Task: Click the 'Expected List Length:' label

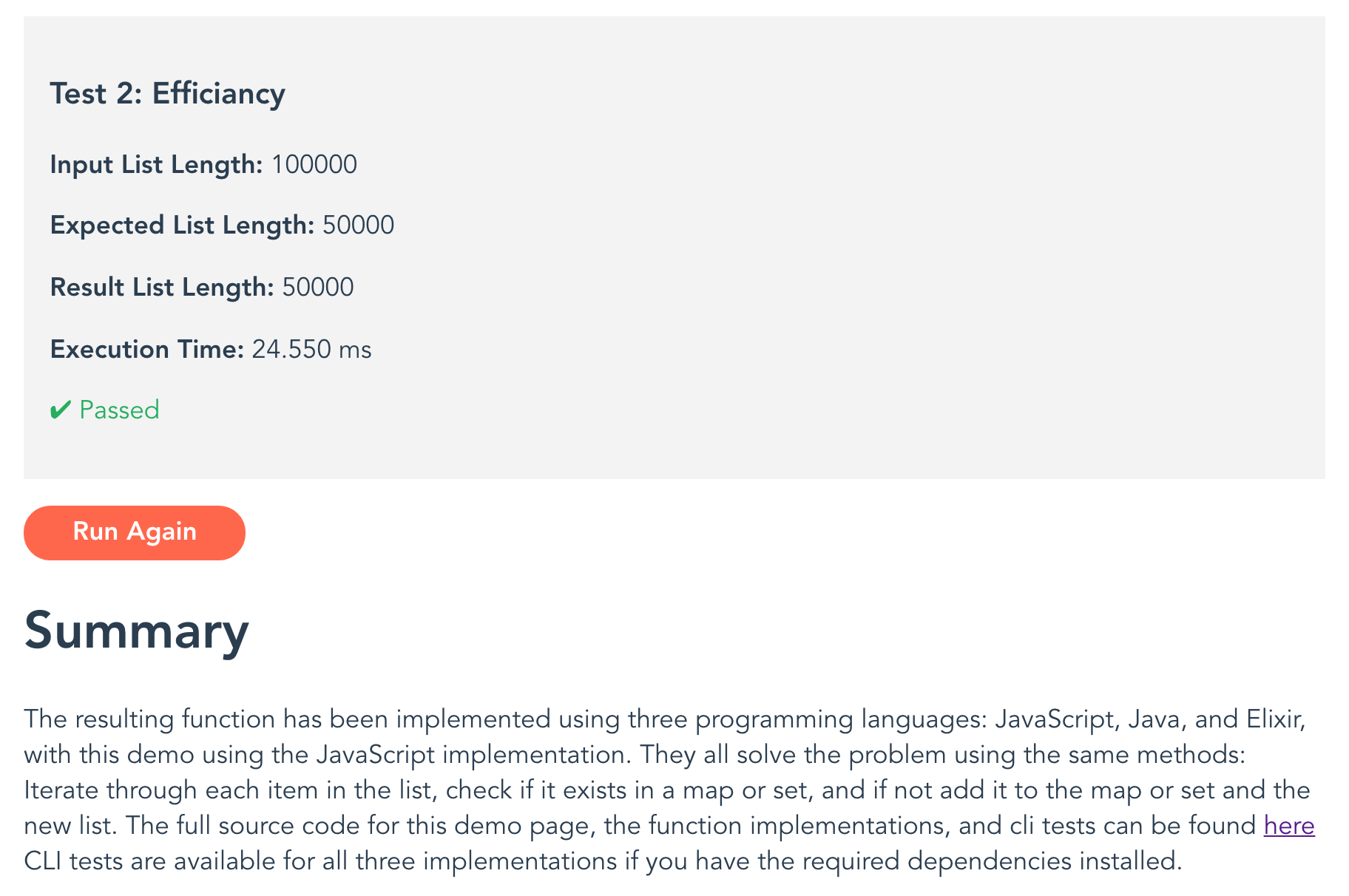Action: pyautogui.click(x=182, y=225)
